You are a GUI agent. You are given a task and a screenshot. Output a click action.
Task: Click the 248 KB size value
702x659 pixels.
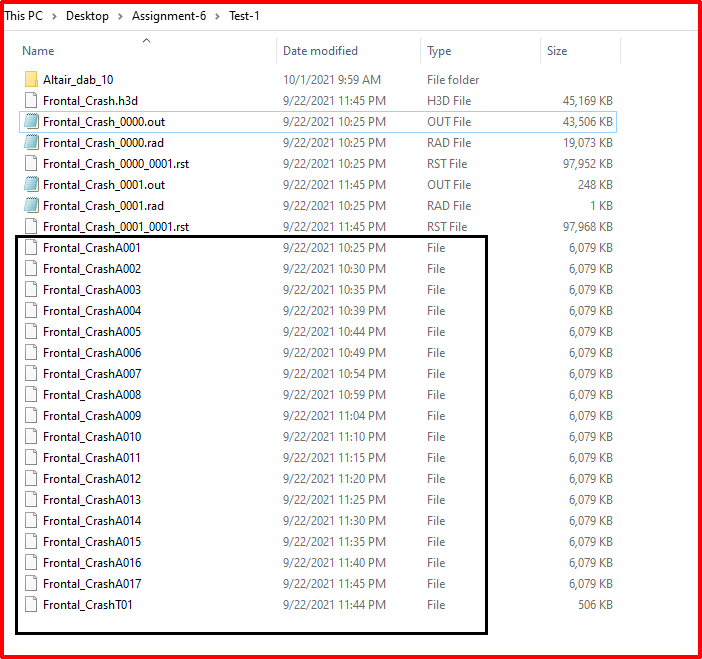(x=595, y=185)
